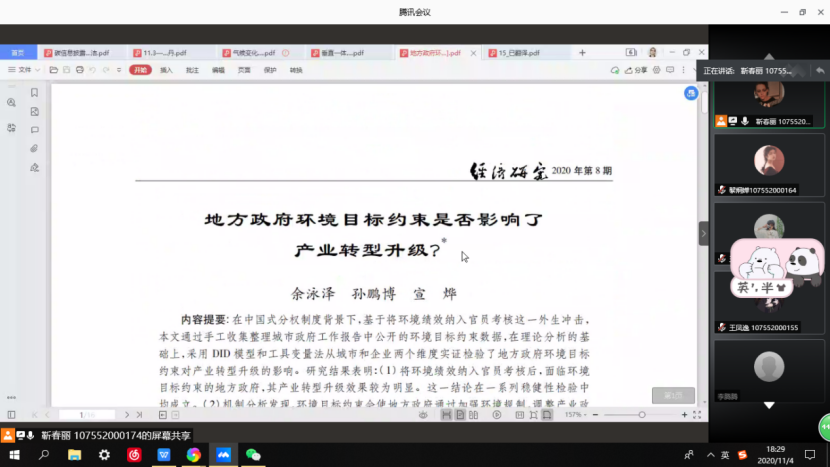Open the 157% zoom level dropdown
Image resolution: width=830 pixels, height=467 pixels.
tap(575, 415)
